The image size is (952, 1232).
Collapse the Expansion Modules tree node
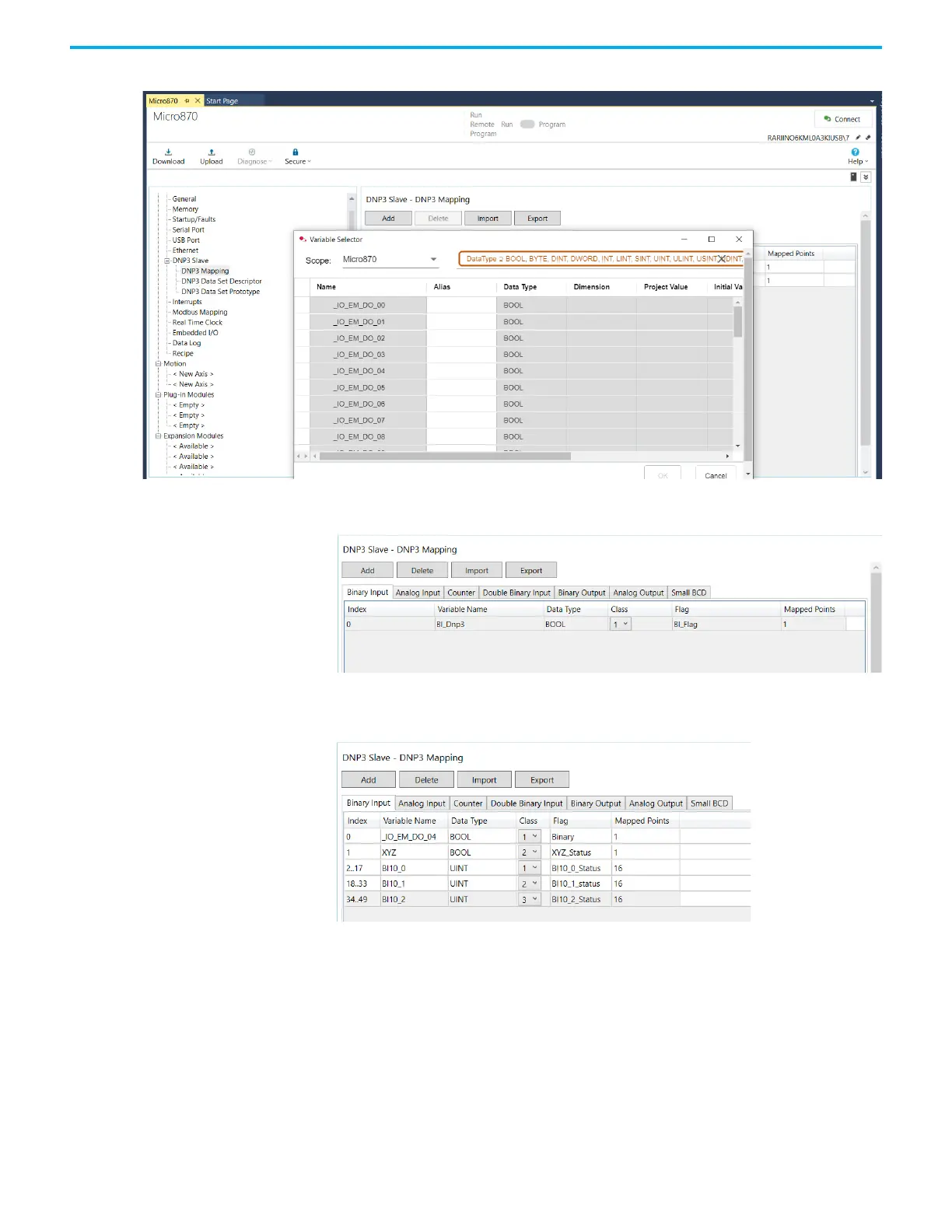pos(158,436)
